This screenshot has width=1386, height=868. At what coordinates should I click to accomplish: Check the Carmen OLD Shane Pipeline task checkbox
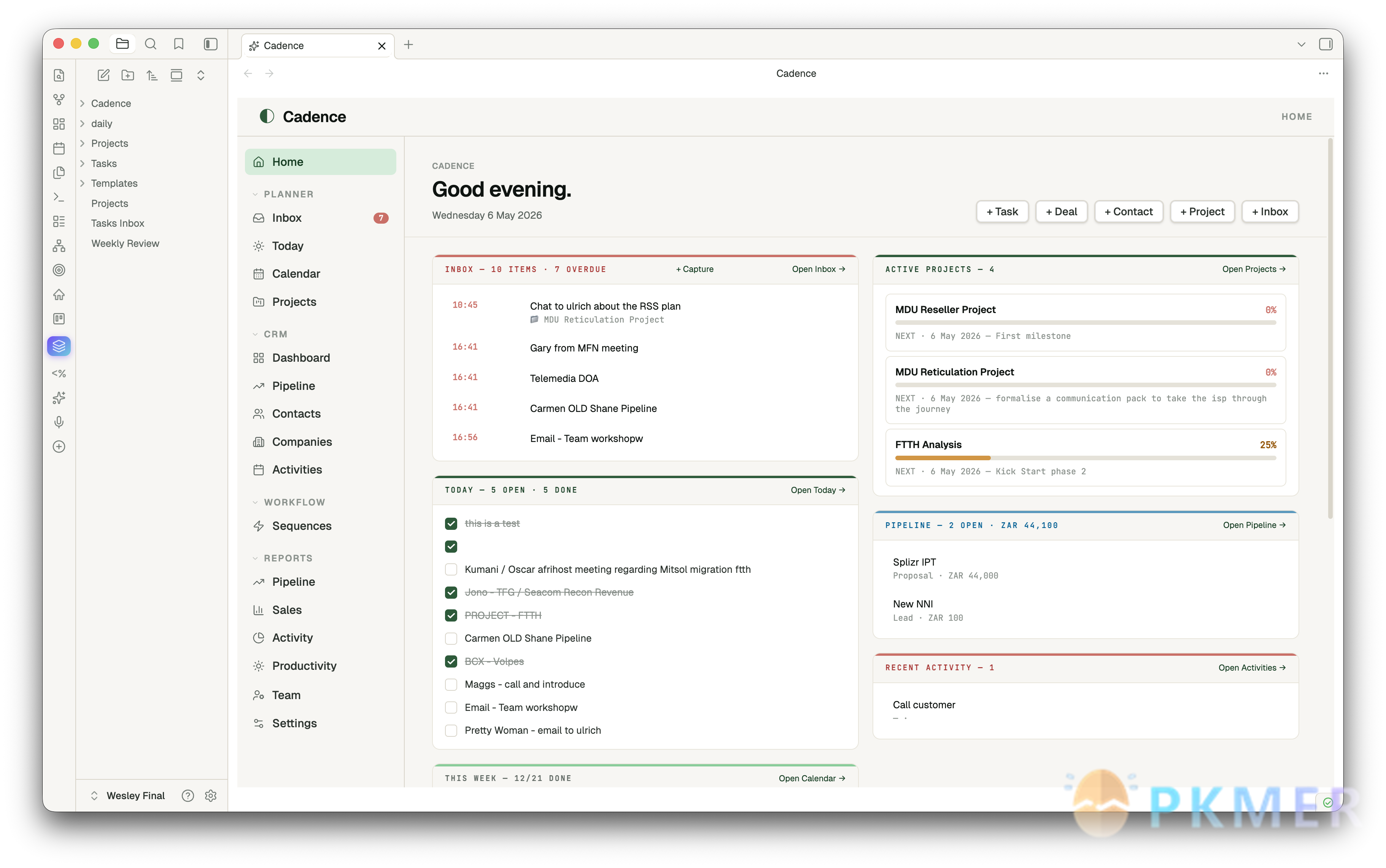tap(451, 638)
